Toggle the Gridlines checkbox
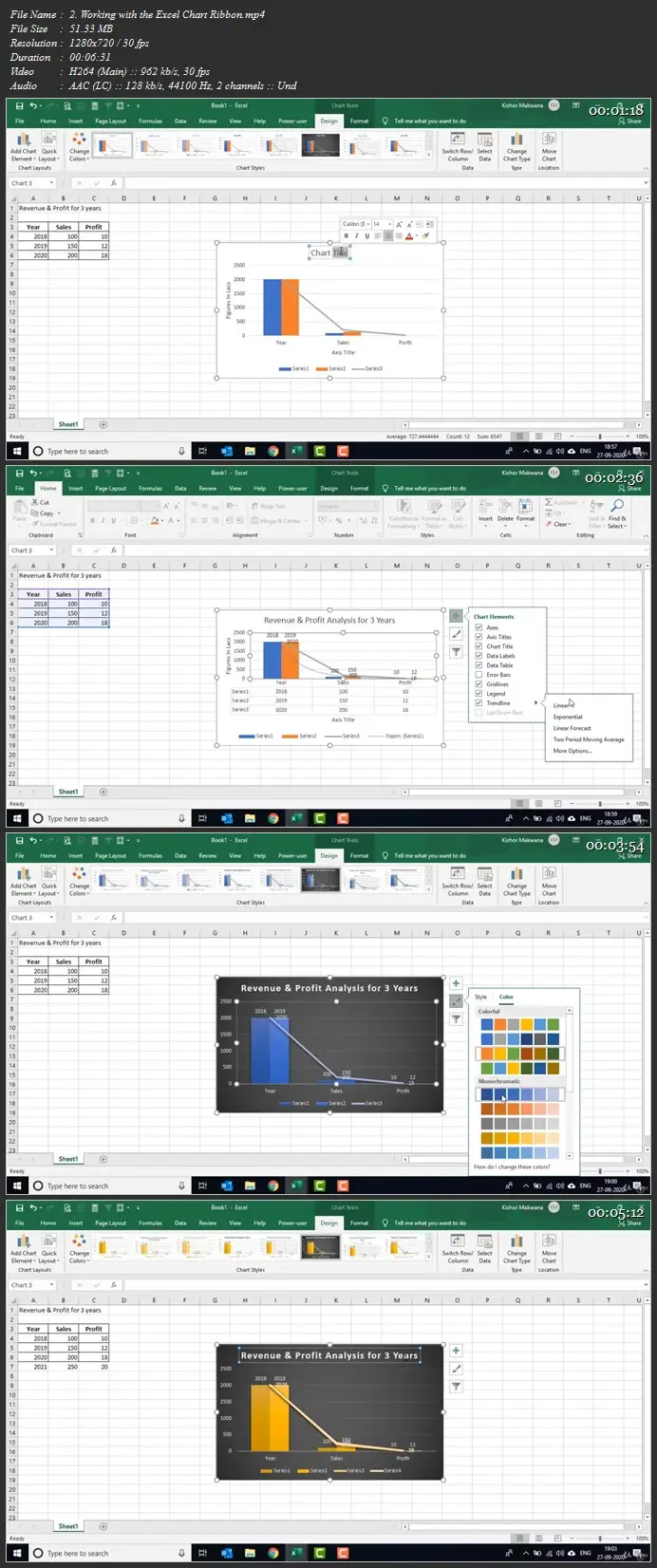The height and width of the screenshot is (1568, 657). pos(479,684)
